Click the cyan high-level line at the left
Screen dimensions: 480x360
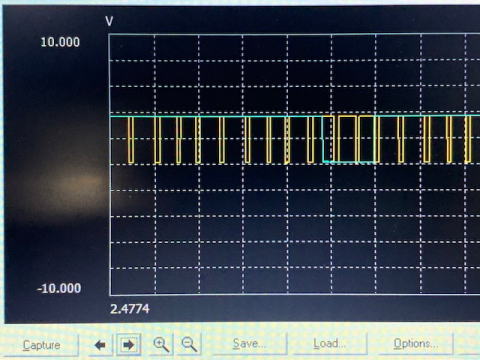(x=213, y=116)
